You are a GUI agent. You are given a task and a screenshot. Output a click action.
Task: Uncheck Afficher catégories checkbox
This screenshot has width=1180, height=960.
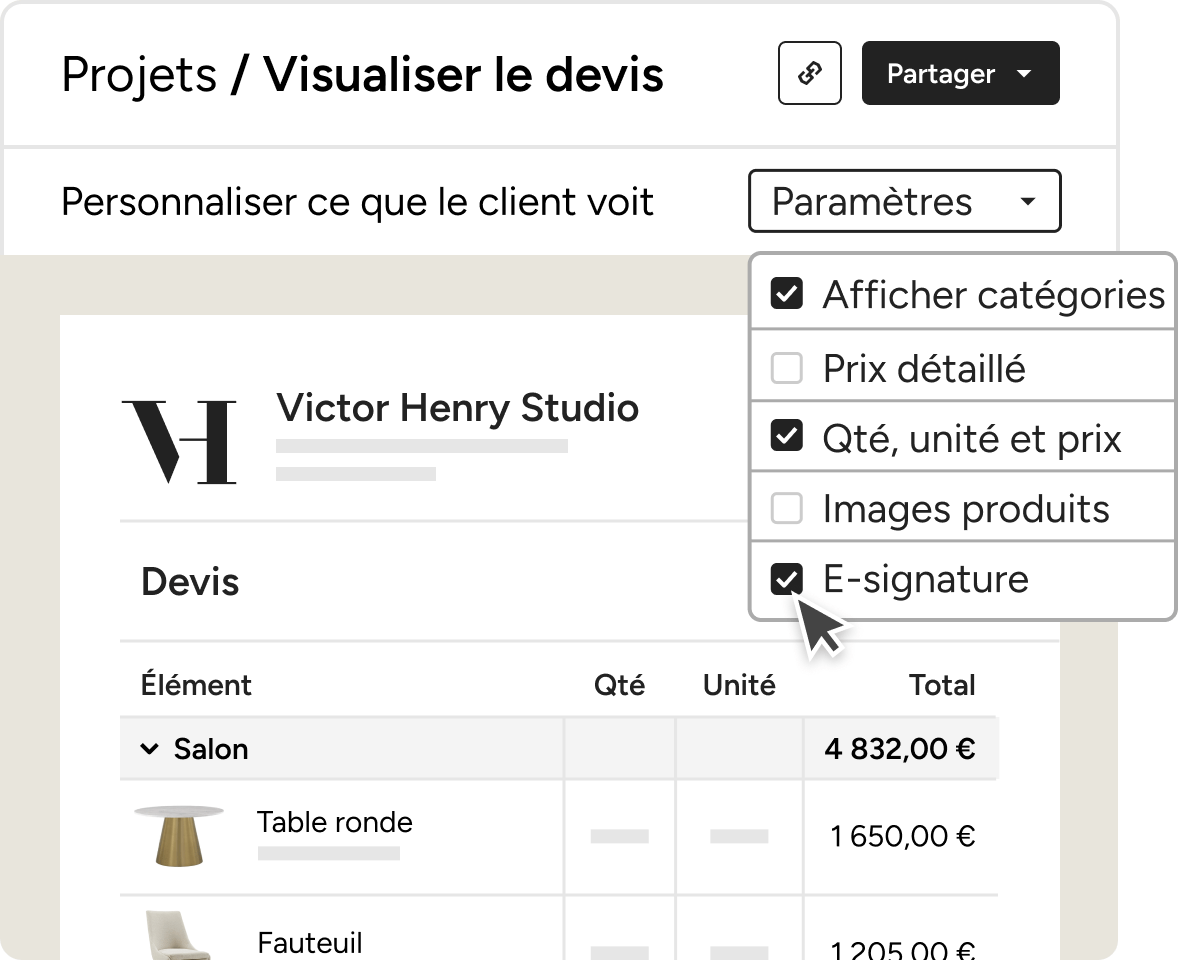pyautogui.click(x=786, y=293)
